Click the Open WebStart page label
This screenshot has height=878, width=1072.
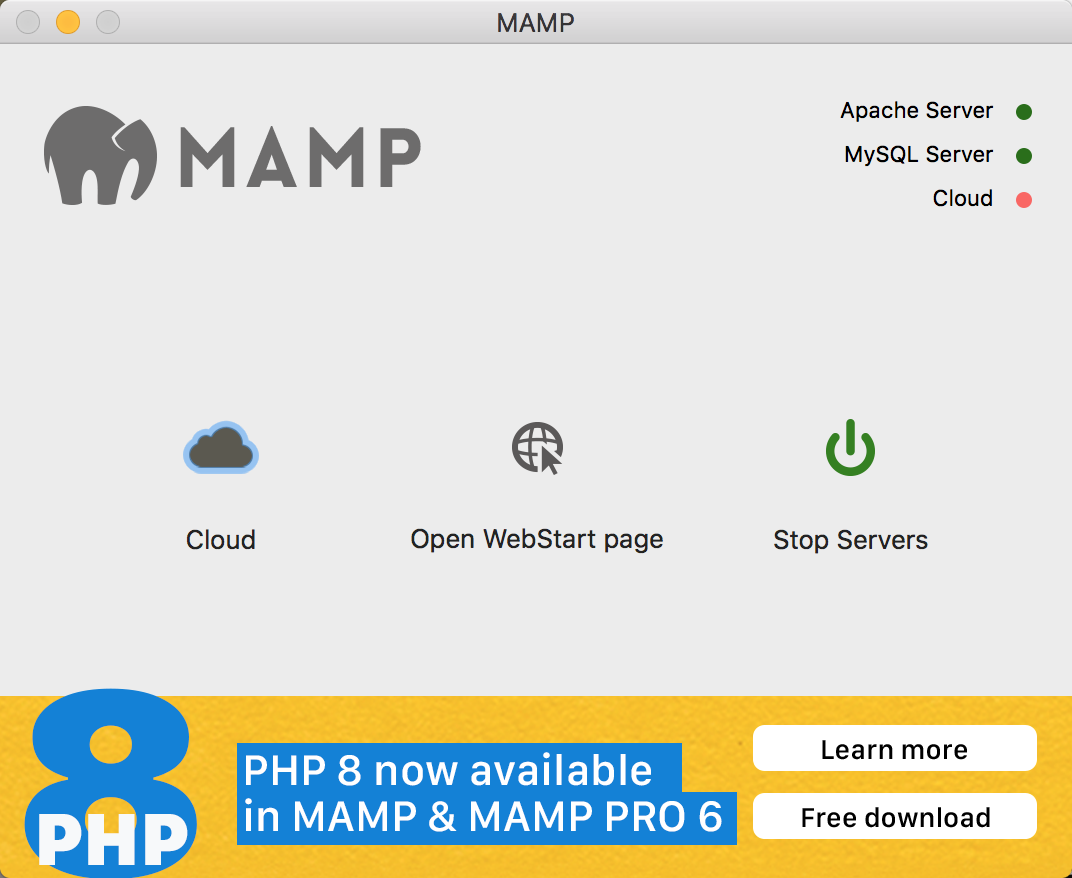[x=537, y=540]
